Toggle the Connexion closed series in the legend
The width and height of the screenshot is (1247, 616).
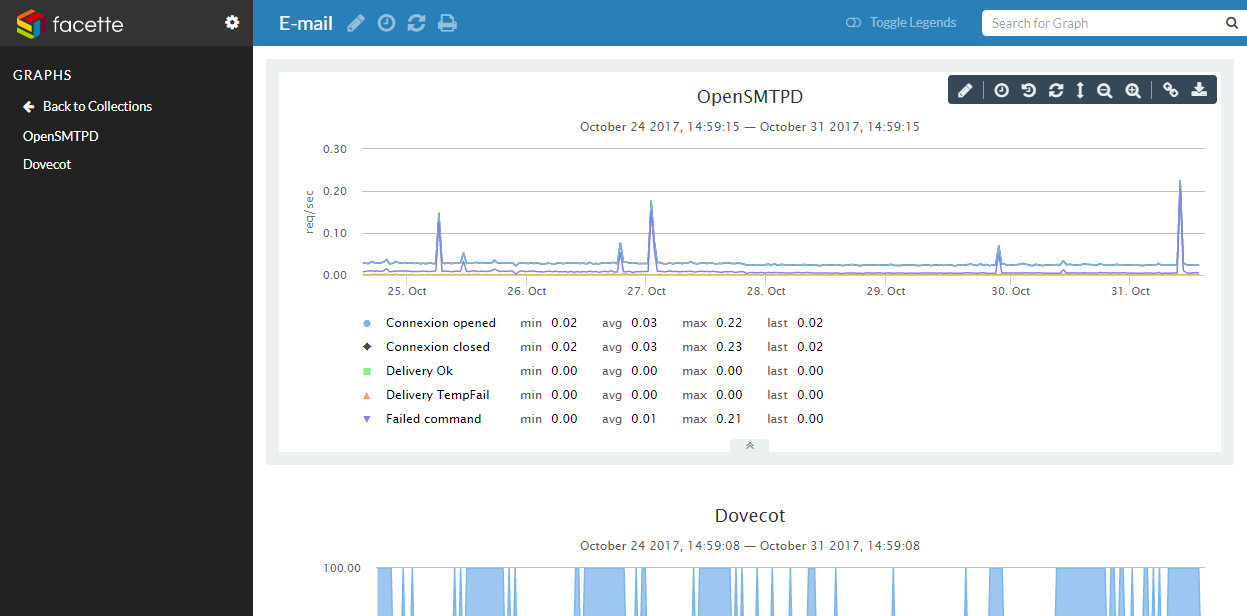438,347
